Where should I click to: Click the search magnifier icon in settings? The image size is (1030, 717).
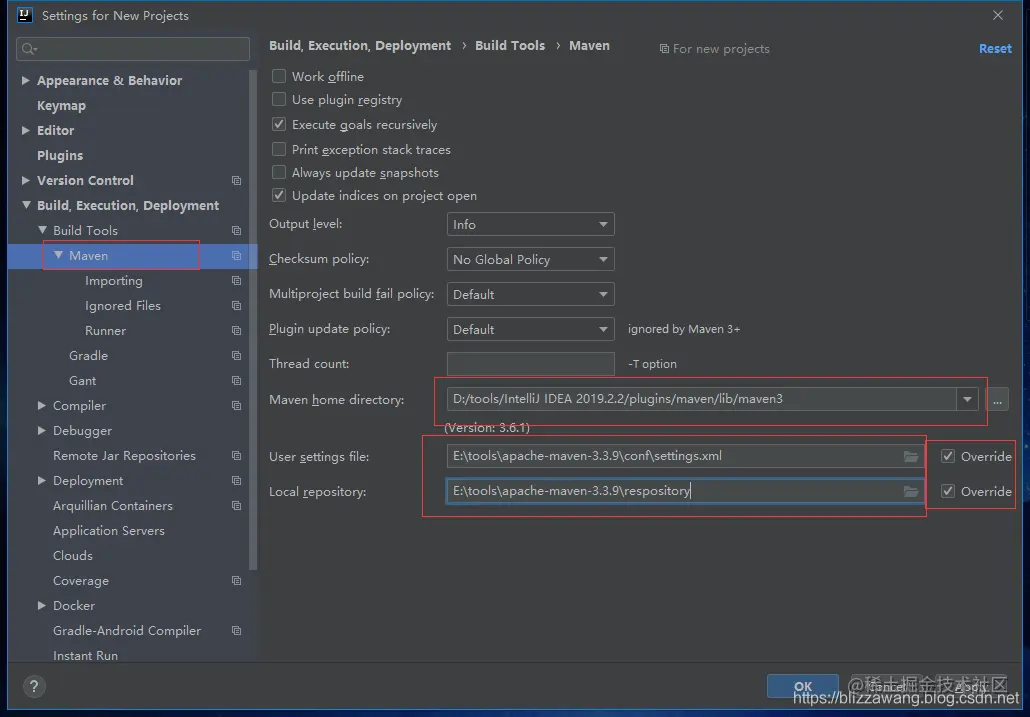(x=29, y=49)
